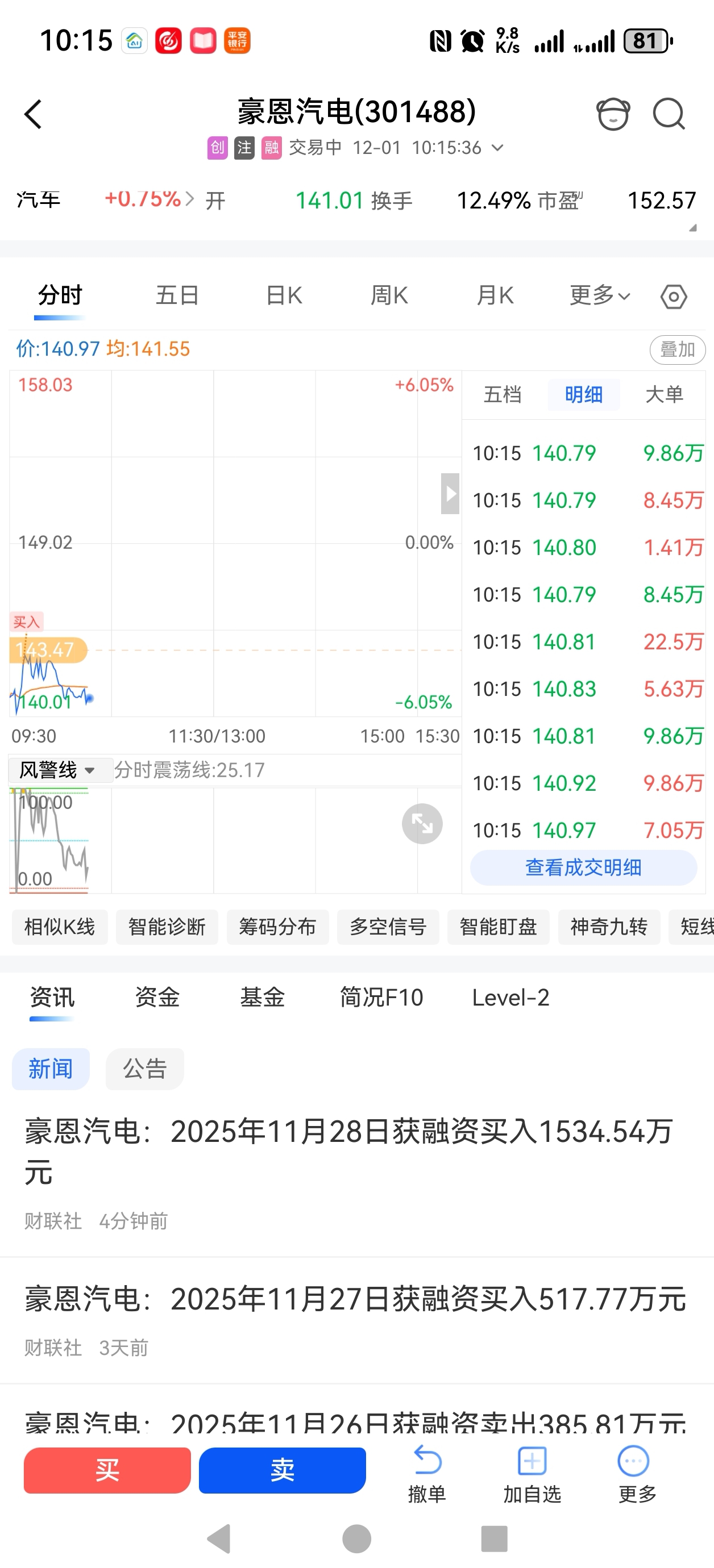
Task: Tap the back arrow icon
Action: click(33, 114)
